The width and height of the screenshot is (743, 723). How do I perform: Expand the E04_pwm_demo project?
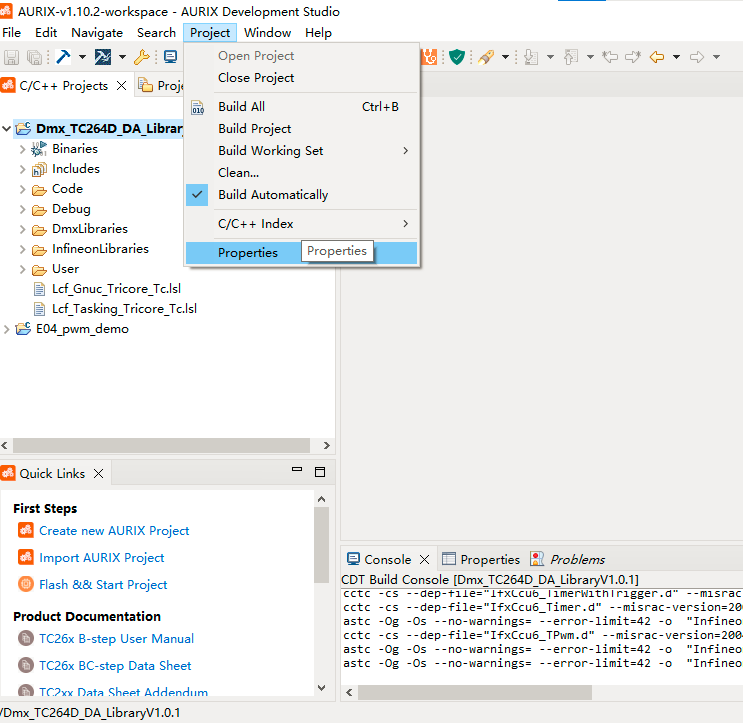(x=7, y=329)
